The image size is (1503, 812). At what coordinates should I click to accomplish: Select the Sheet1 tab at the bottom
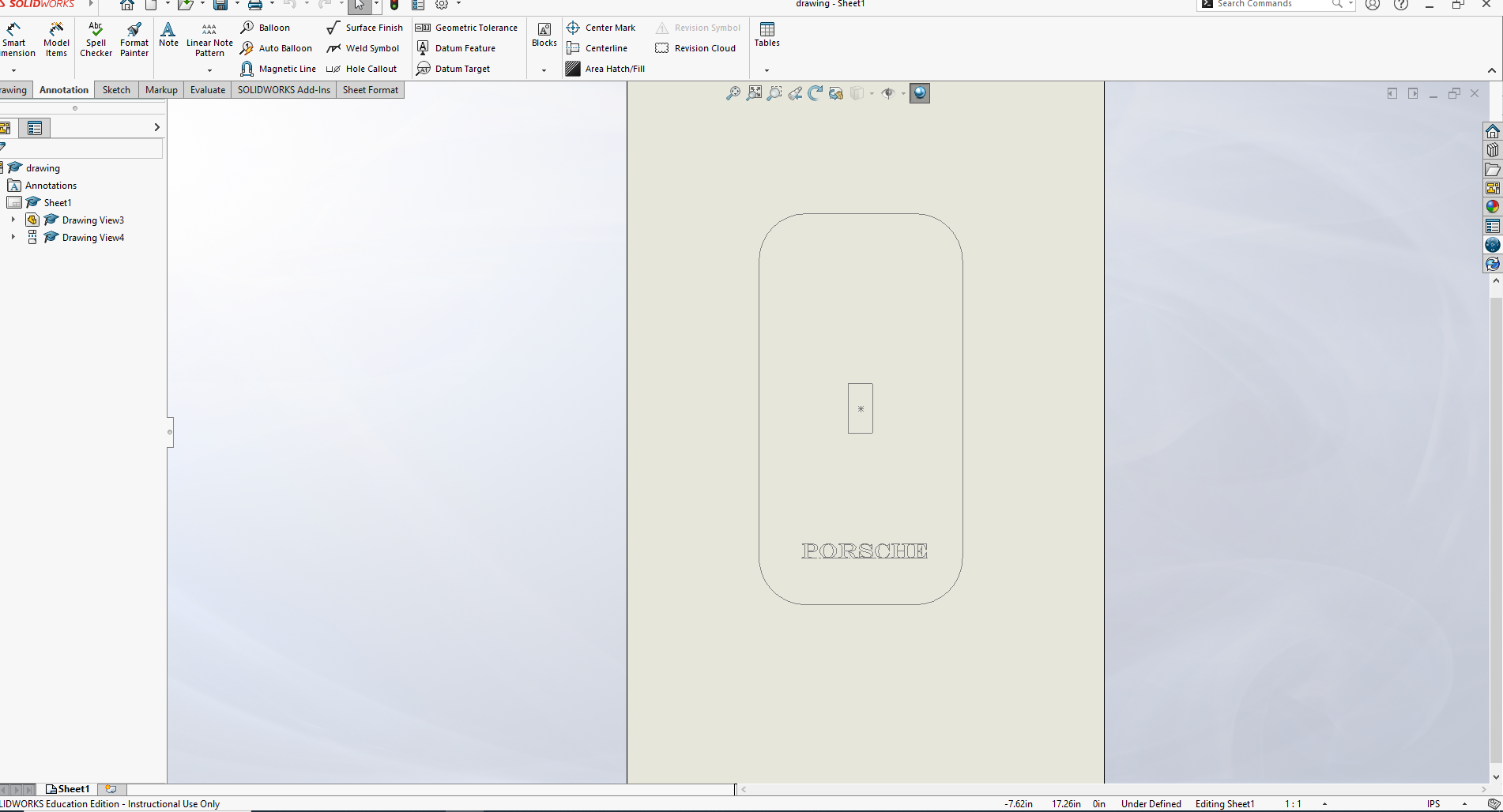(68, 789)
